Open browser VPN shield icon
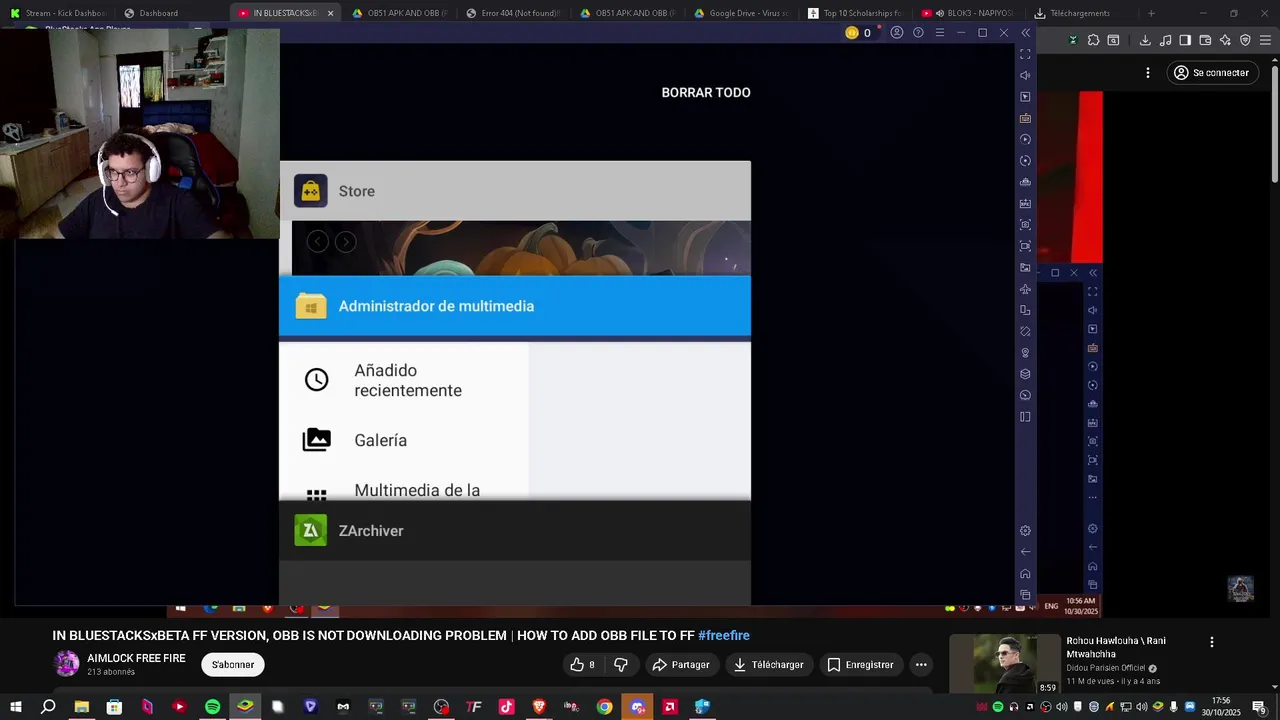Screen dimensions: 1280x720 tap(1245, 40)
